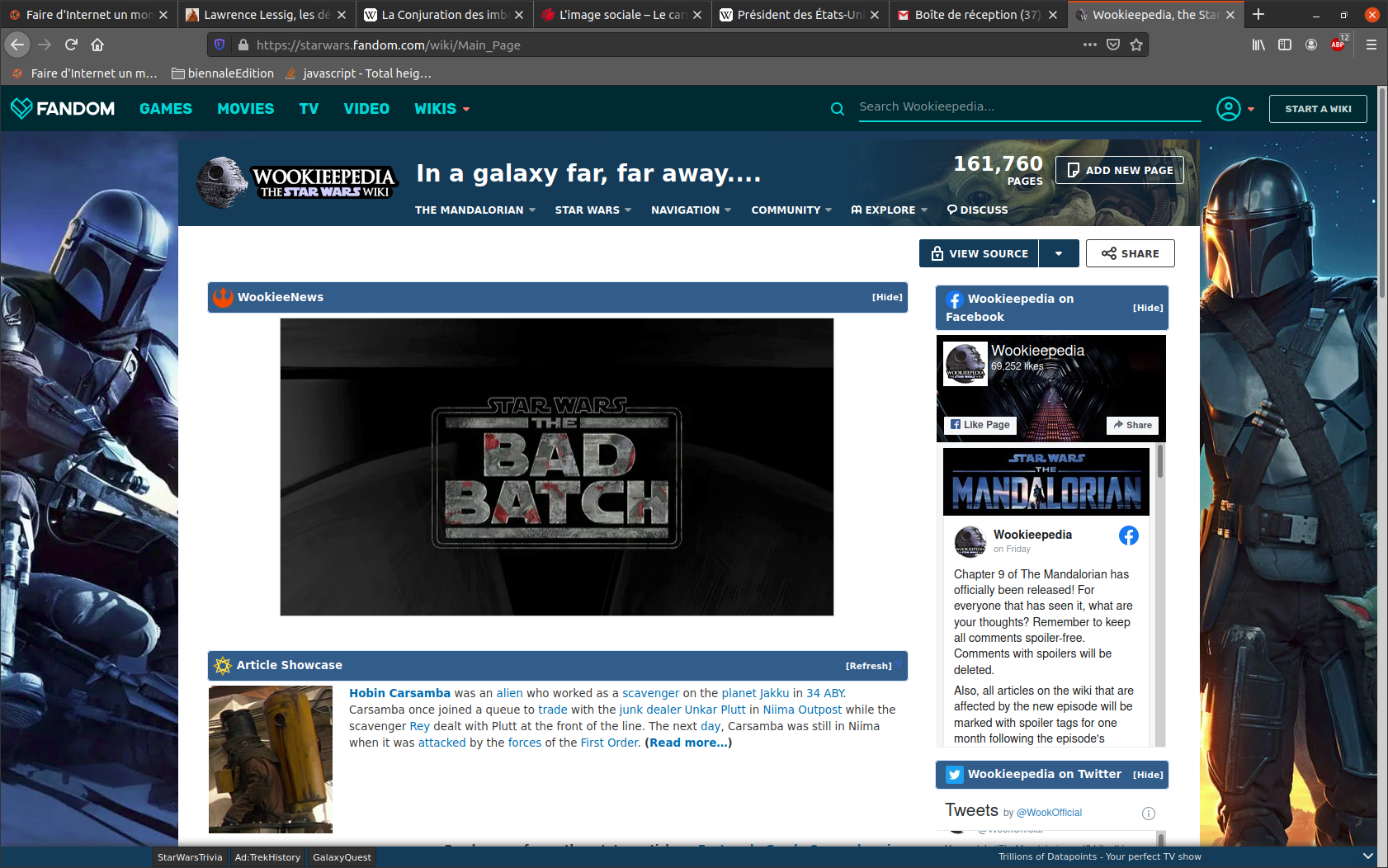Open GAMES in Fandom navigation
The height and width of the screenshot is (868, 1388).
pos(166,109)
